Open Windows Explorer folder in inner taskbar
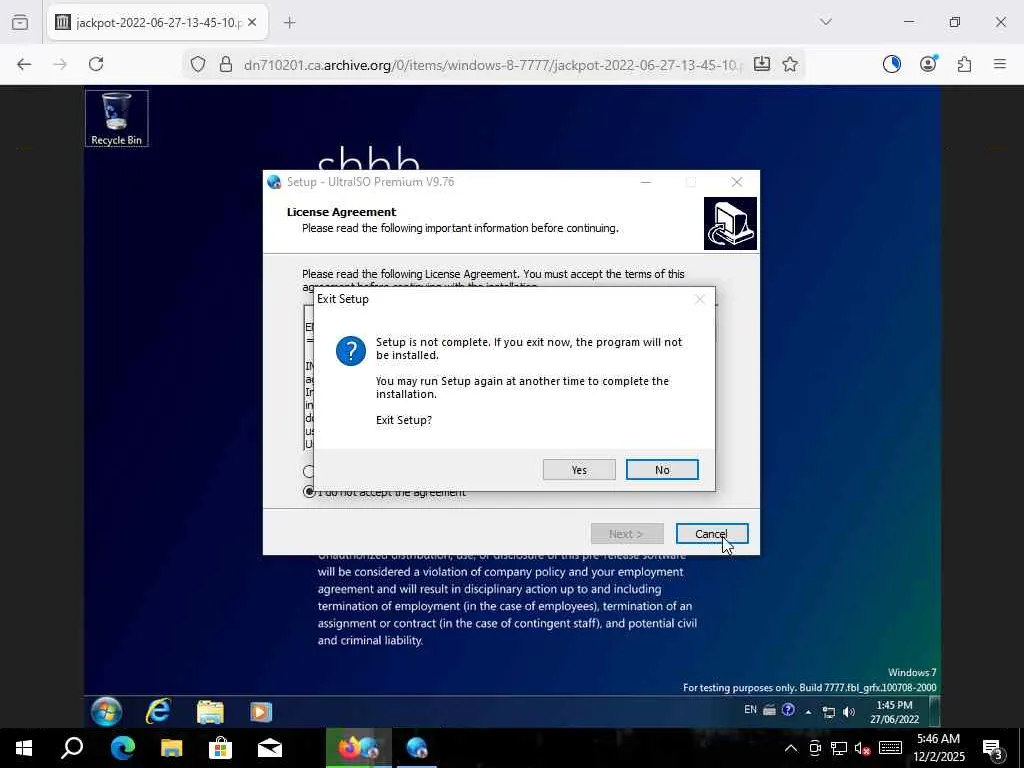 (x=210, y=711)
